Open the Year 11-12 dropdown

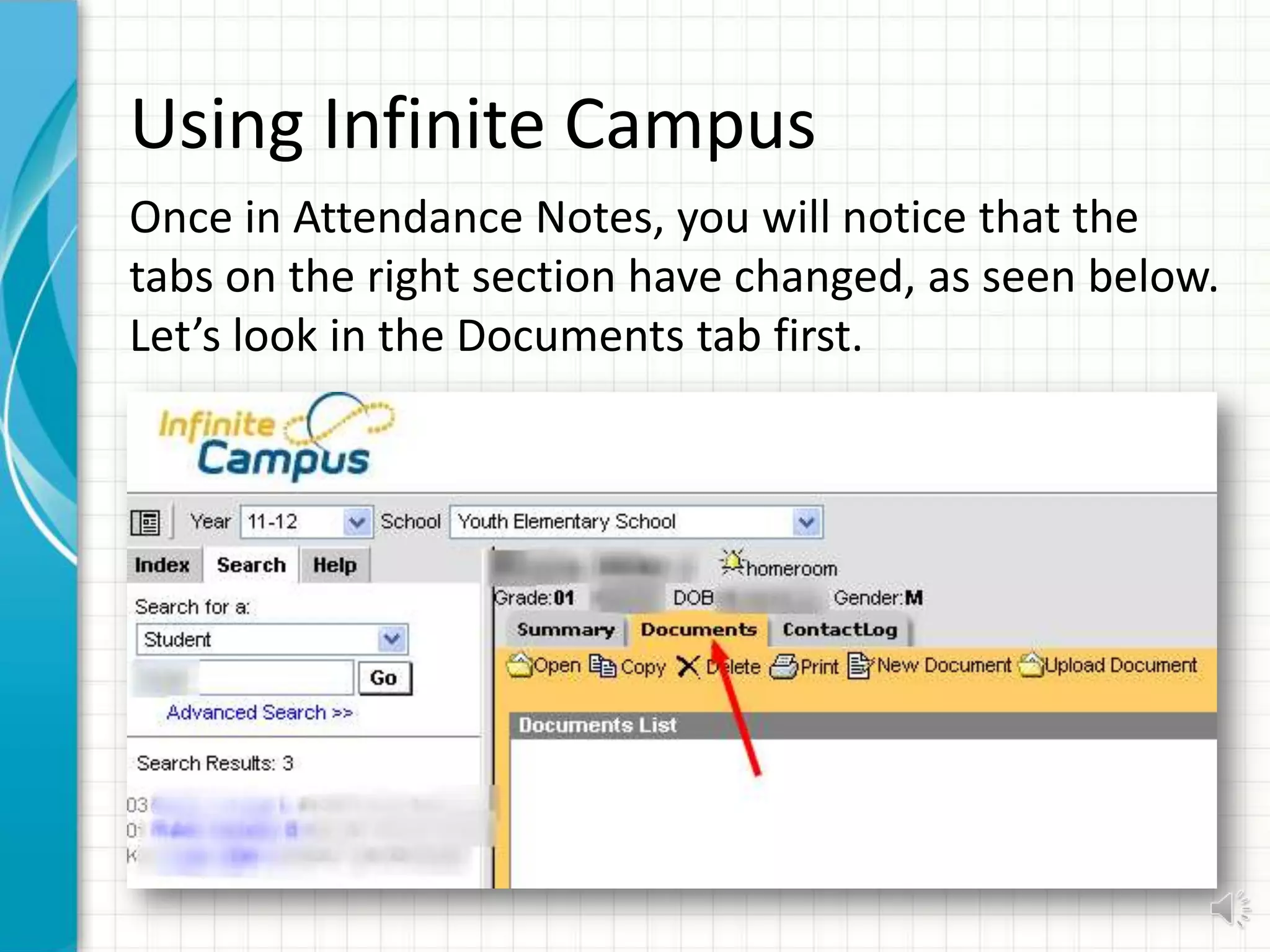coord(306,522)
